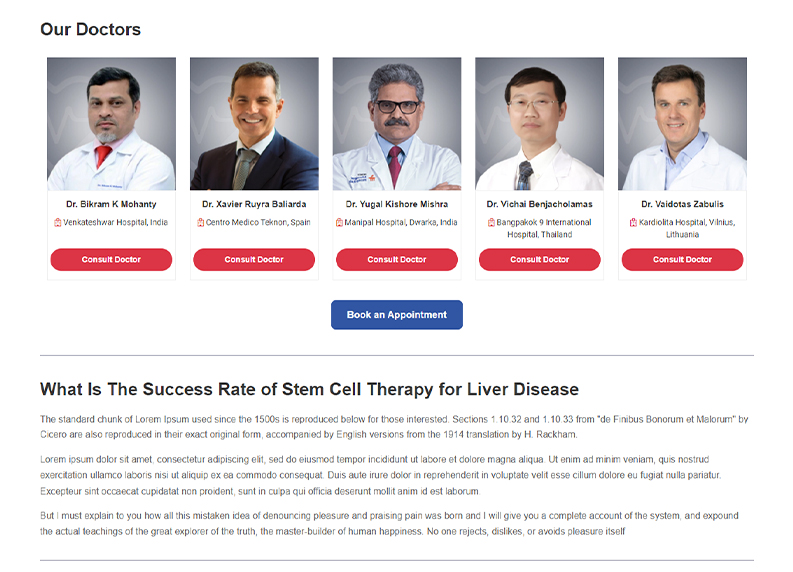This screenshot has width=793, height=572.
Task: Hit Consult Doctor for Dr. Vichai Benjacholamas
Action: pyautogui.click(x=539, y=260)
